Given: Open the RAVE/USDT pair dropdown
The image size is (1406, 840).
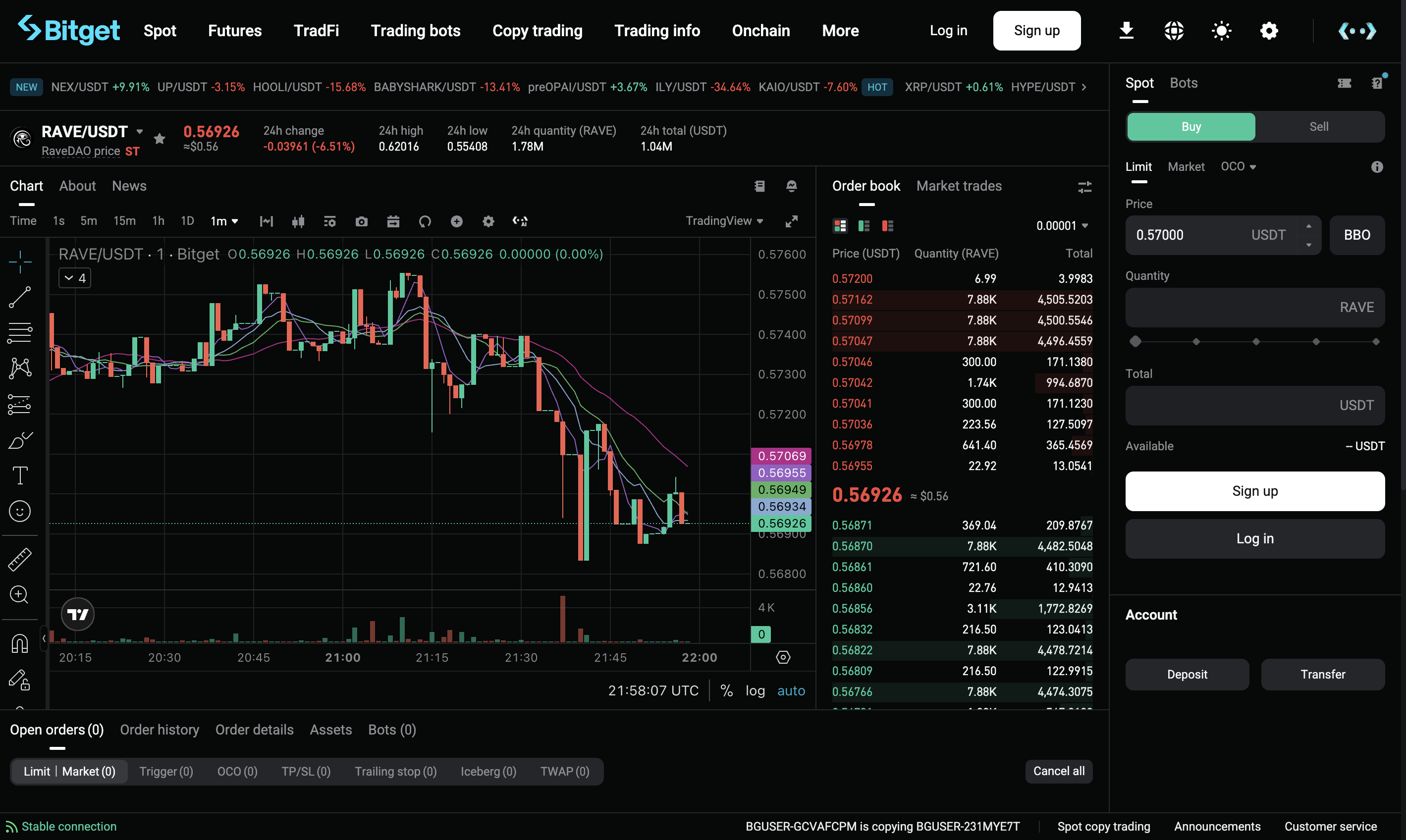Looking at the screenshot, I should 139,131.
